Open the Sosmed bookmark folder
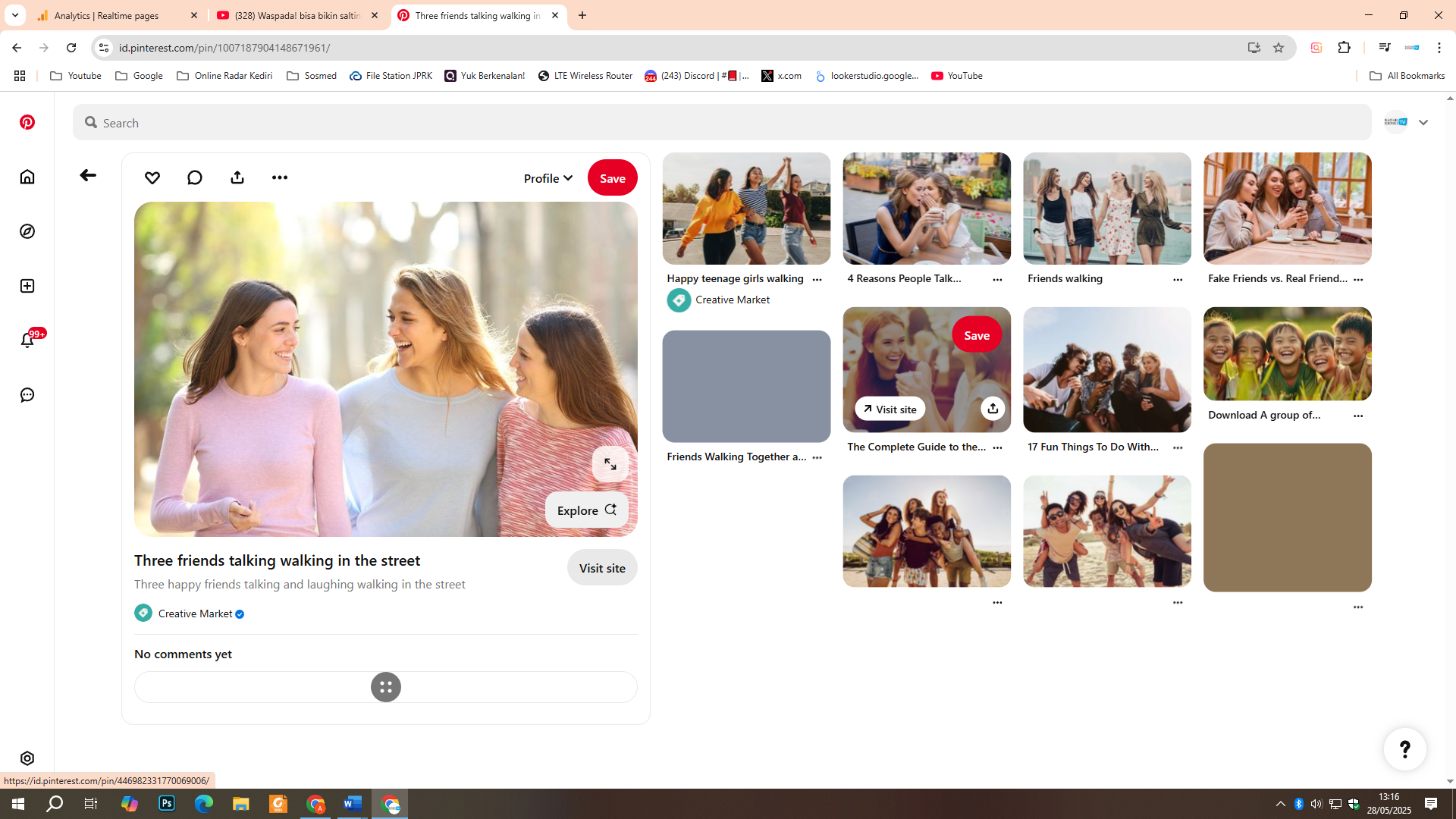This screenshot has width=1456, height=819. coord(312,76)
